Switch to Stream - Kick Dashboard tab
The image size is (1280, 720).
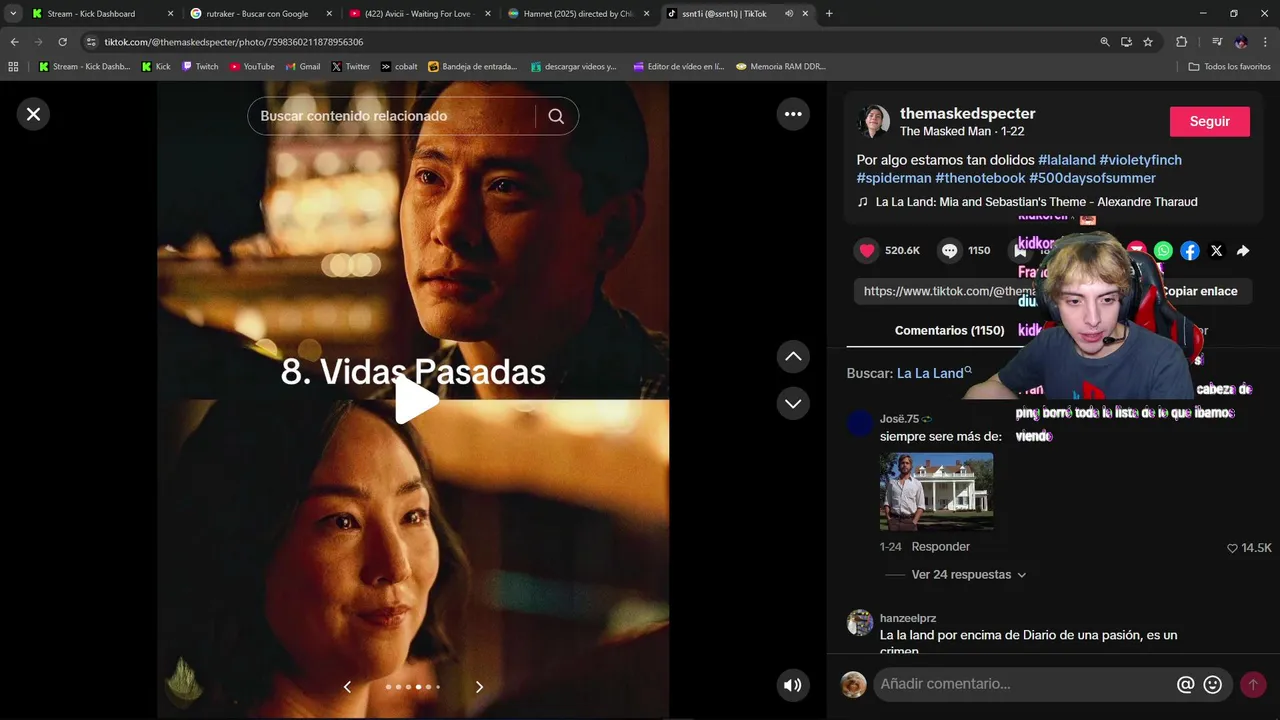(x=101, y=14)
